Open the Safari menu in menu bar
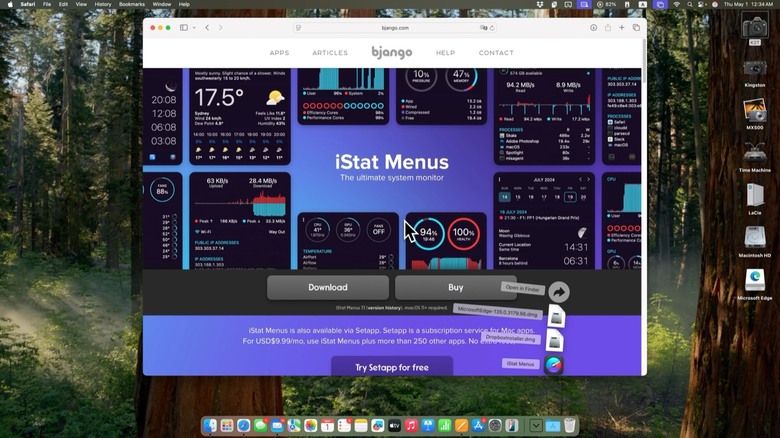Screen dimensions: 780x438 (28, 4)
